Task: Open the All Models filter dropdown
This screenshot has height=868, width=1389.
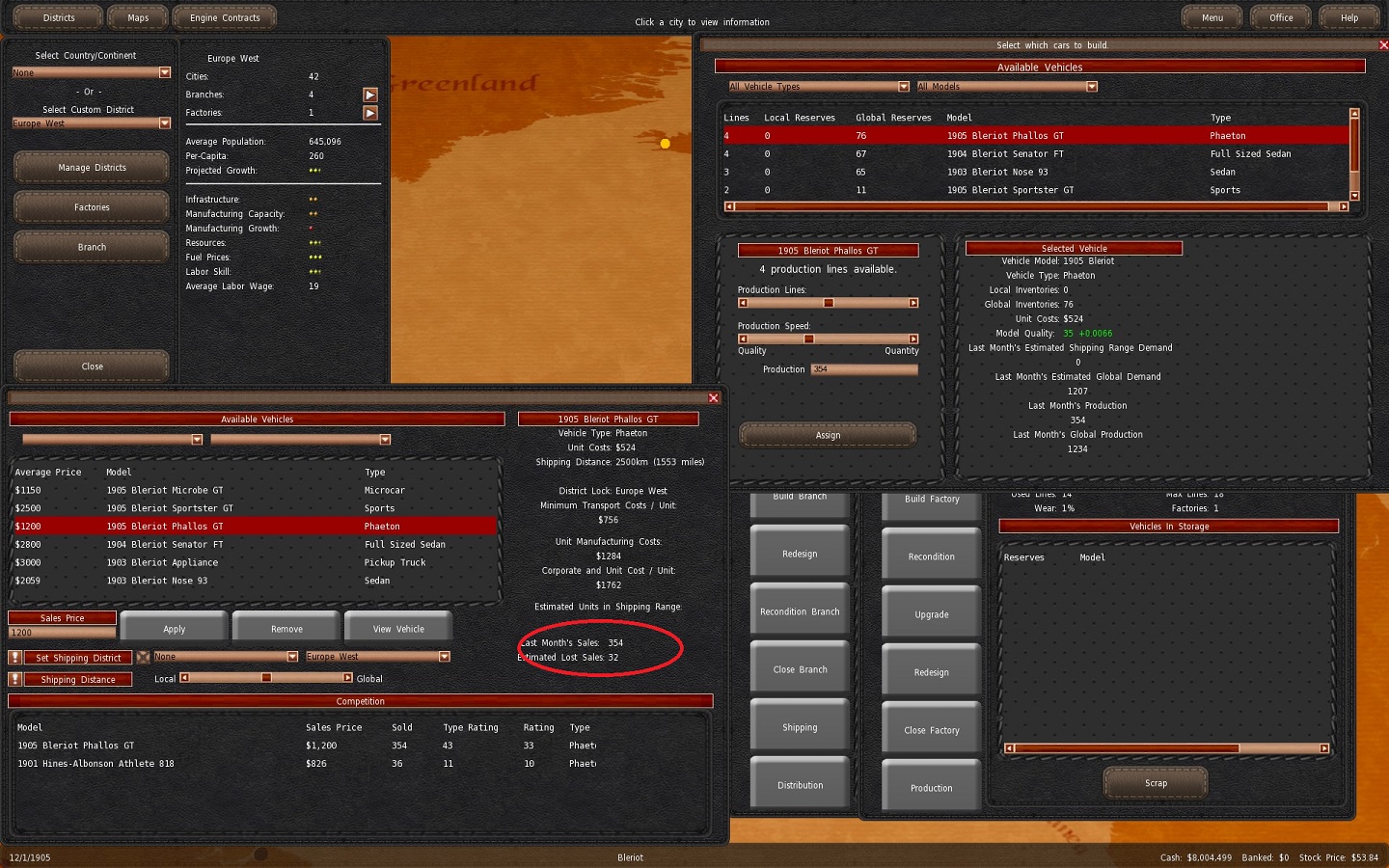Action: [x=1091, y=87]
